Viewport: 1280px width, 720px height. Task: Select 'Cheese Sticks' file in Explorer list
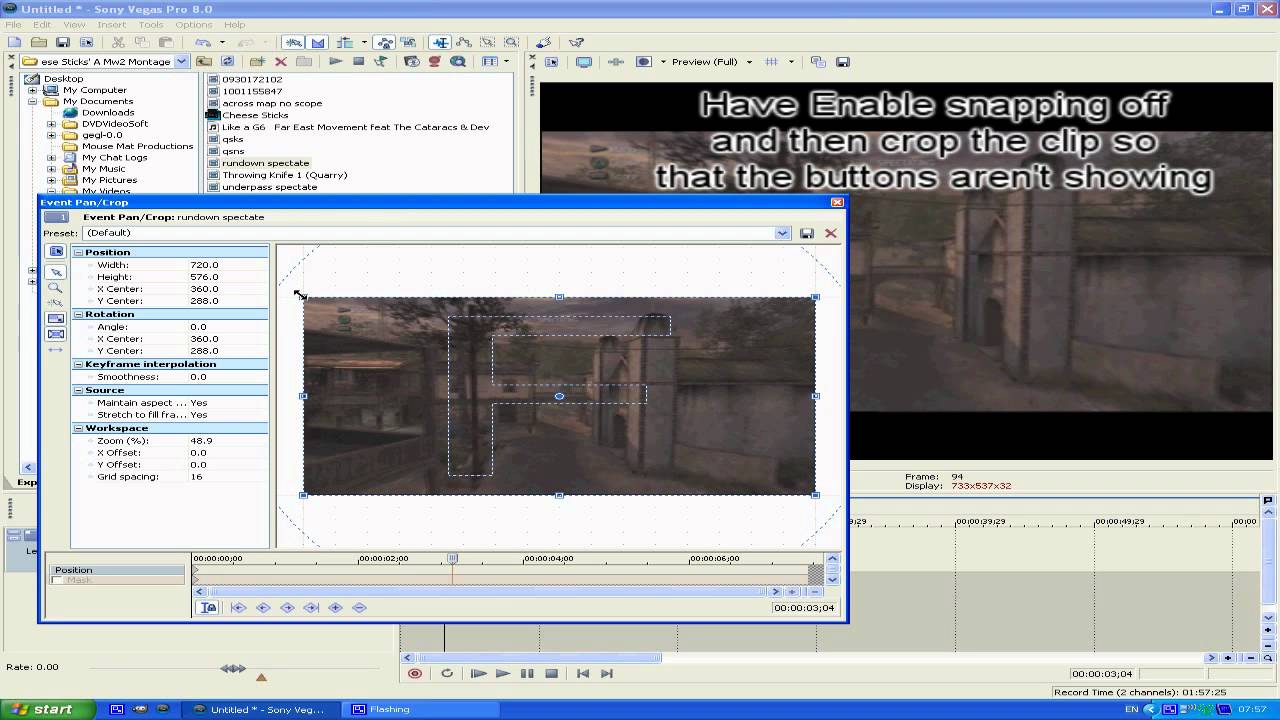pyautogui.click(x=255, y=115)
